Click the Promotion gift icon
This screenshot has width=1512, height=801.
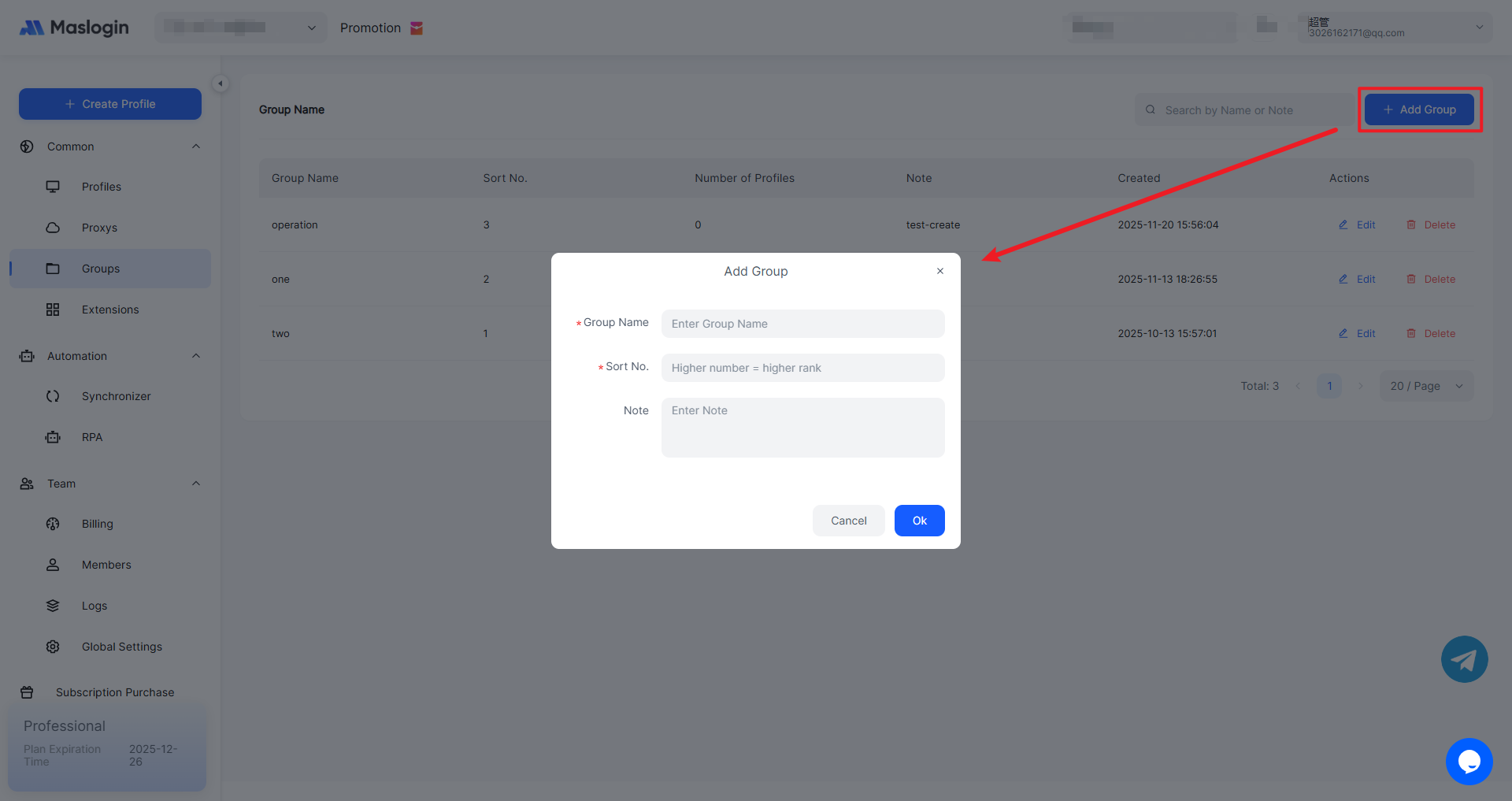417,28
